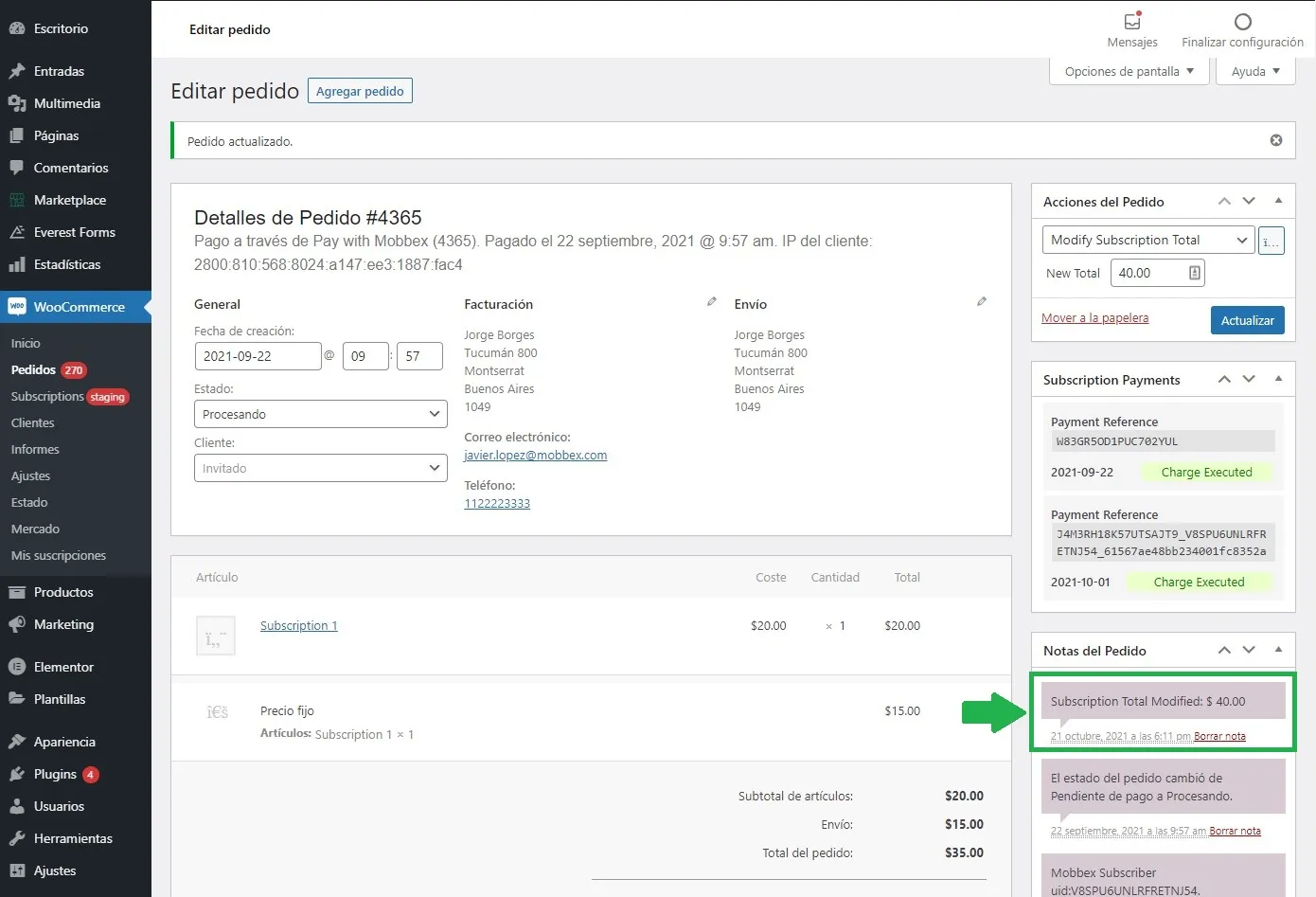Edit billing address with pencil icon
This screenshot has height=897, width=1316.
(x=712, y=302)
